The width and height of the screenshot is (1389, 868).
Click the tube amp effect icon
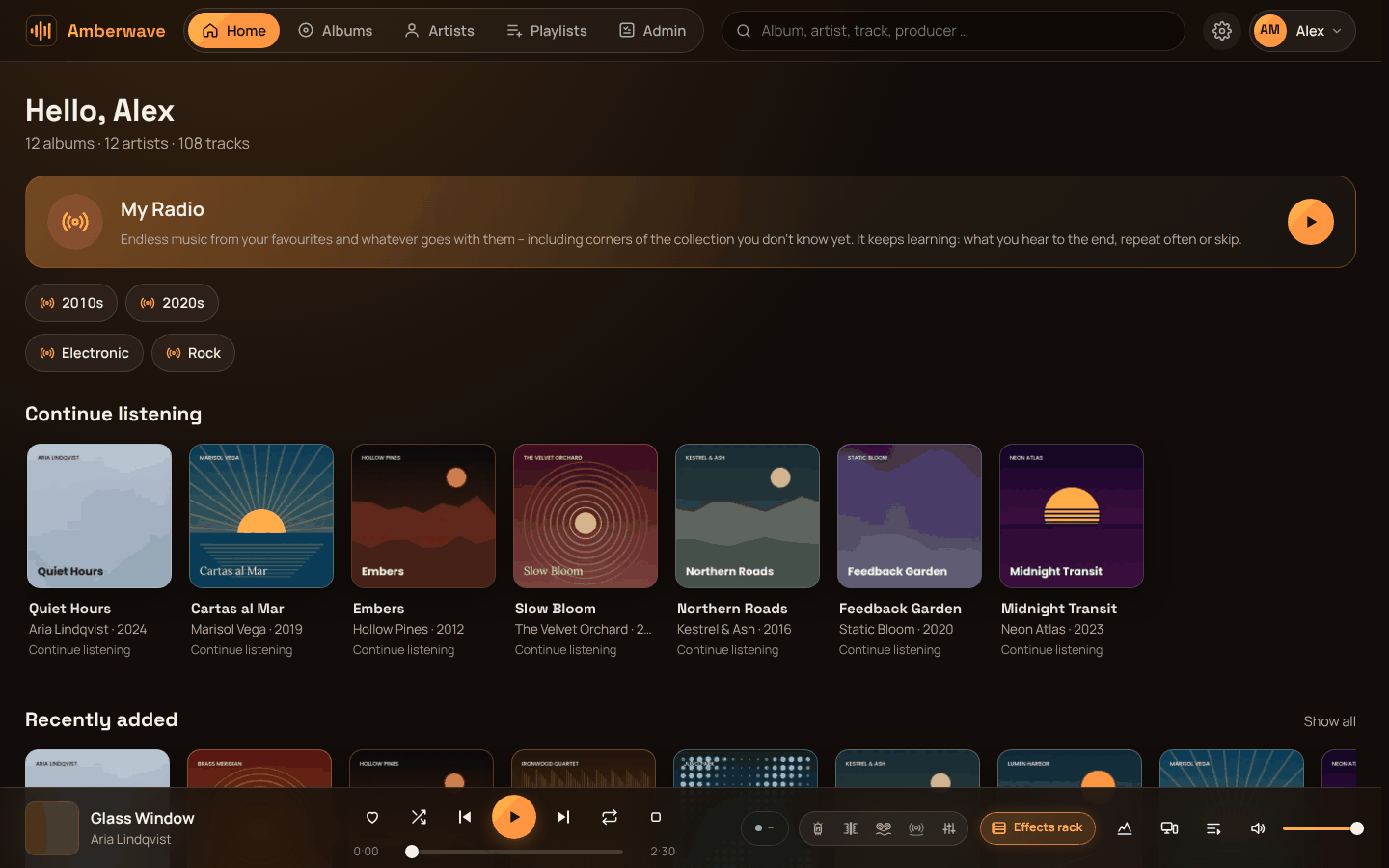point(818,828)
